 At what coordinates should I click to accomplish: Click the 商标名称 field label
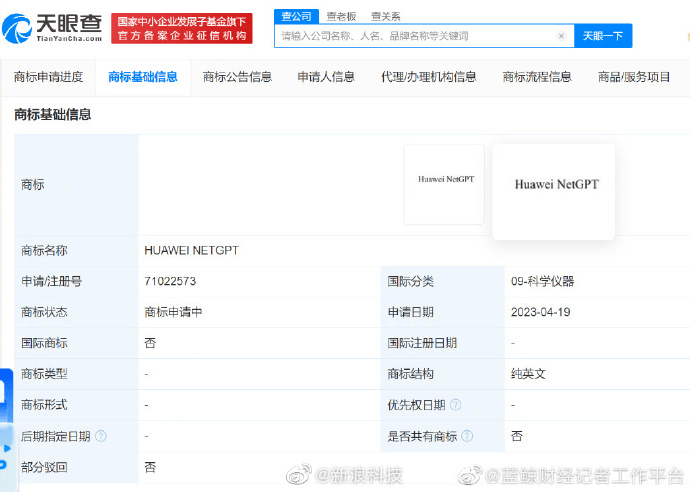pos(44,250)
